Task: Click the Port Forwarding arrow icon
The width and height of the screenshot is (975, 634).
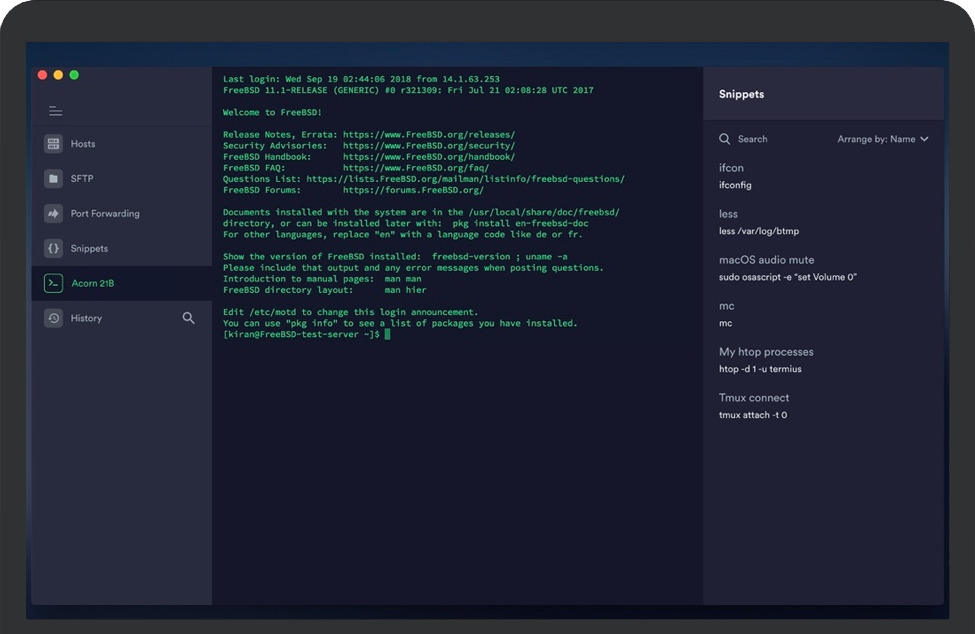Action: [x=53, y=213]
